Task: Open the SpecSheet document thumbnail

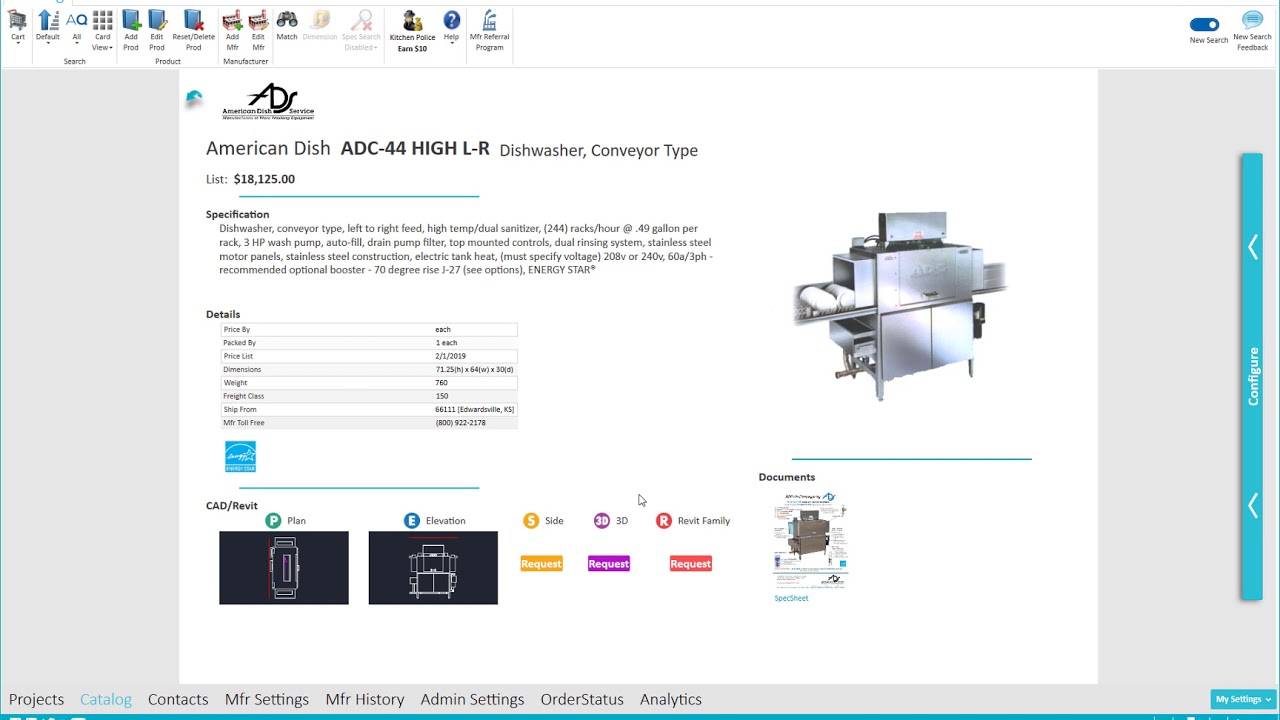Action: [811, 540]
